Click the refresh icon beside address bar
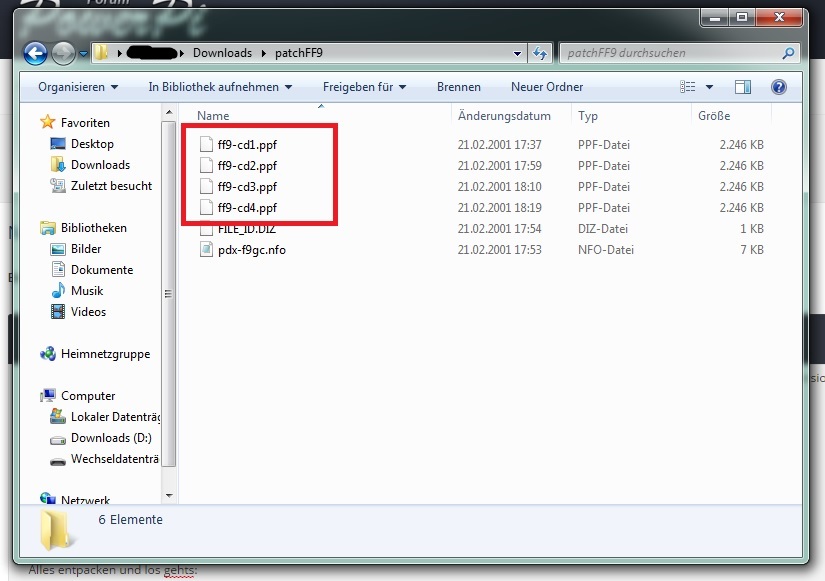Viewport: 825px width, 581px height. click(x=540, y=53)
